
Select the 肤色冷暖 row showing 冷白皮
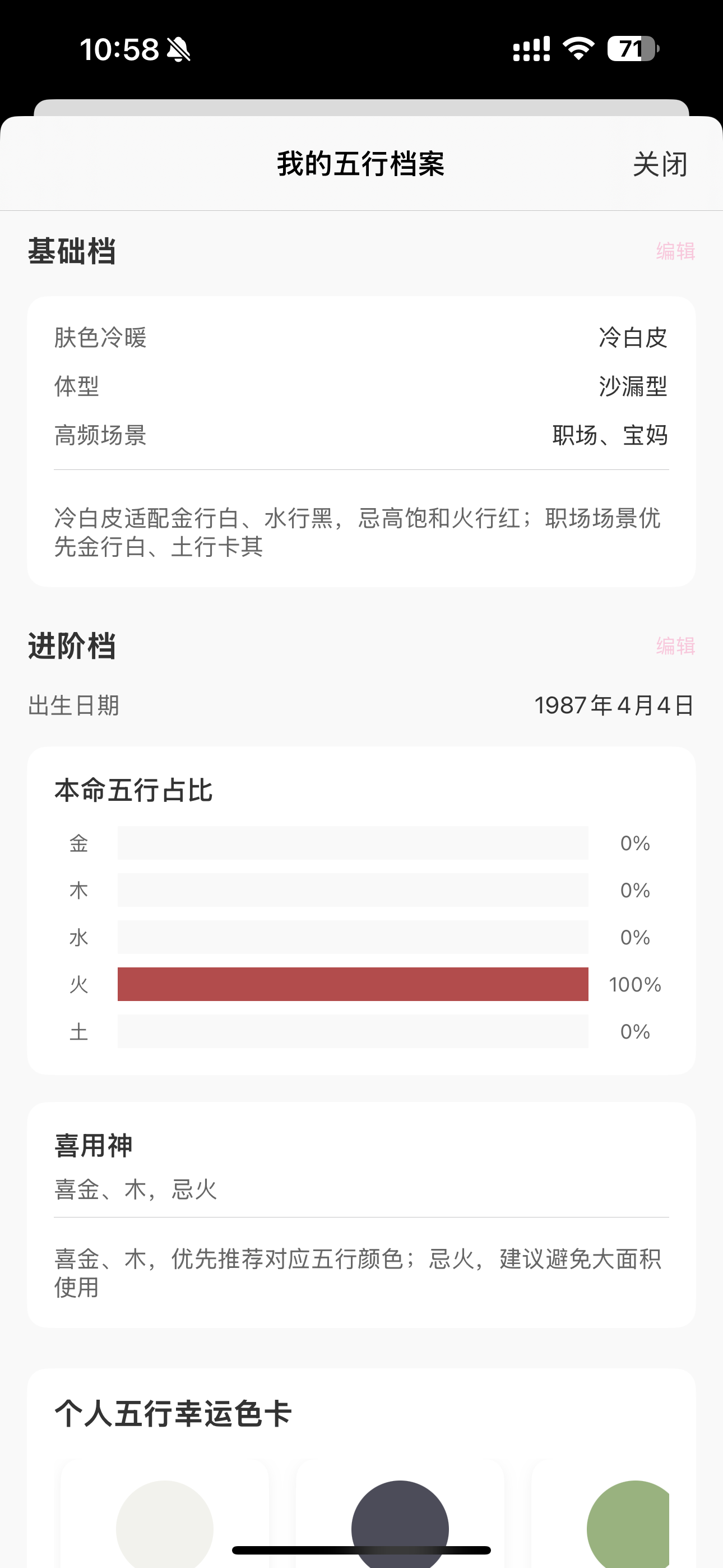361,339
